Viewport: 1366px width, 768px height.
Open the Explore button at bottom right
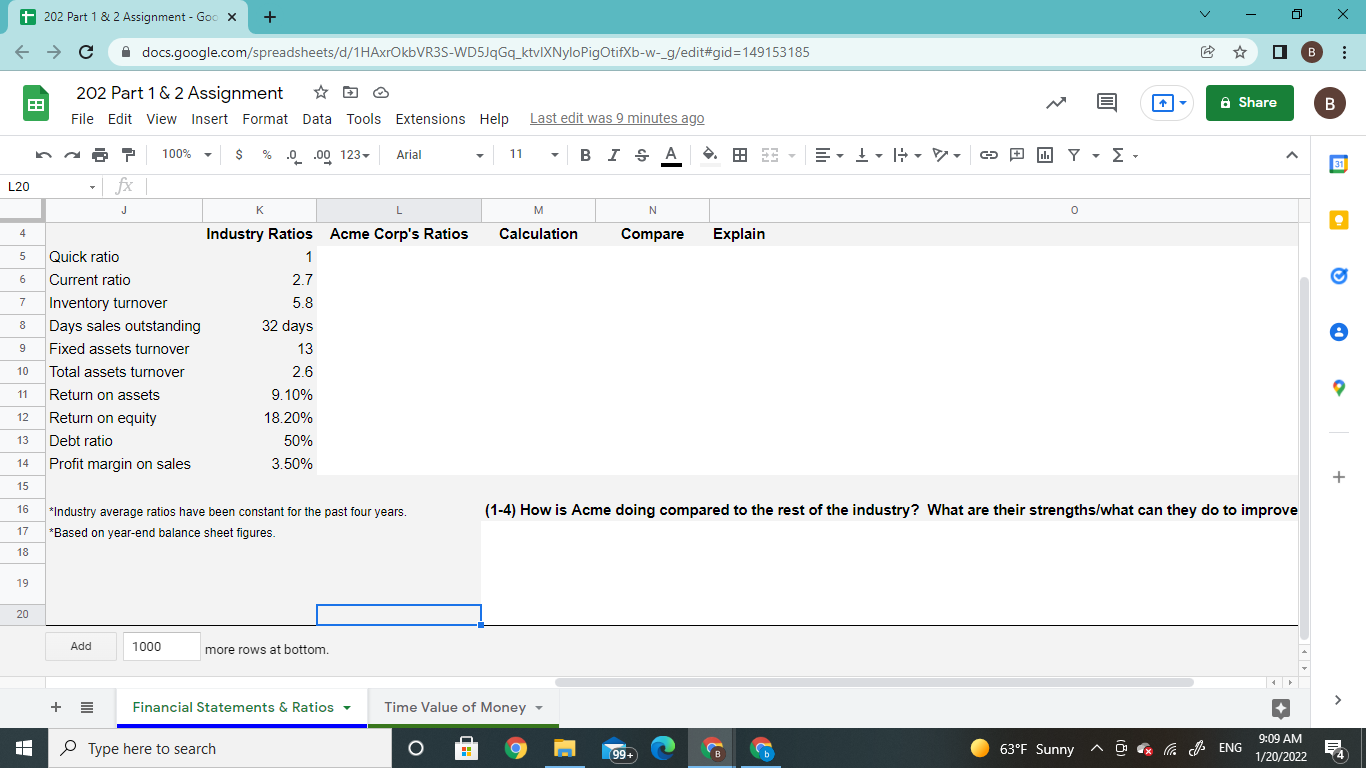1279,708
